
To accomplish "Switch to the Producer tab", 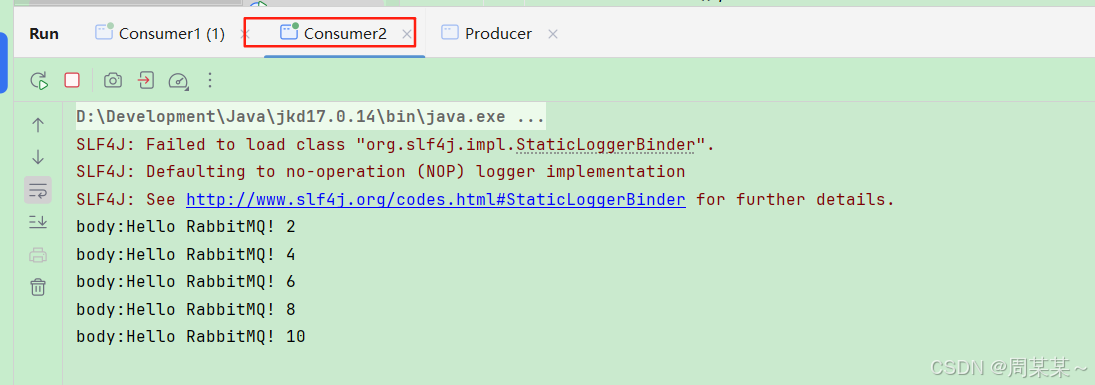I will 487,34.
